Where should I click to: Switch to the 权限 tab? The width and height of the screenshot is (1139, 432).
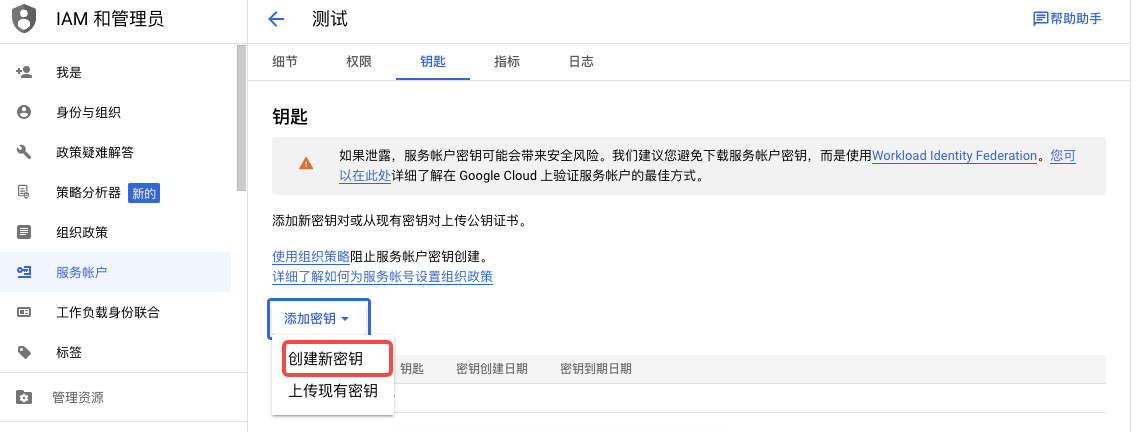(359, 61)
